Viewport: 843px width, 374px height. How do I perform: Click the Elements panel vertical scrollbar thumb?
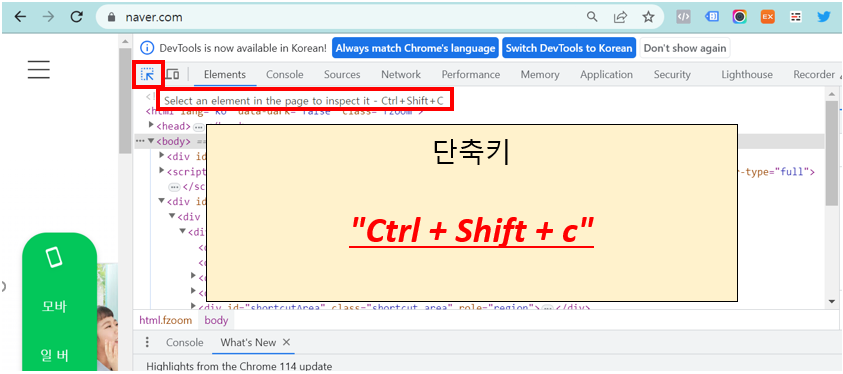point(832,153)
